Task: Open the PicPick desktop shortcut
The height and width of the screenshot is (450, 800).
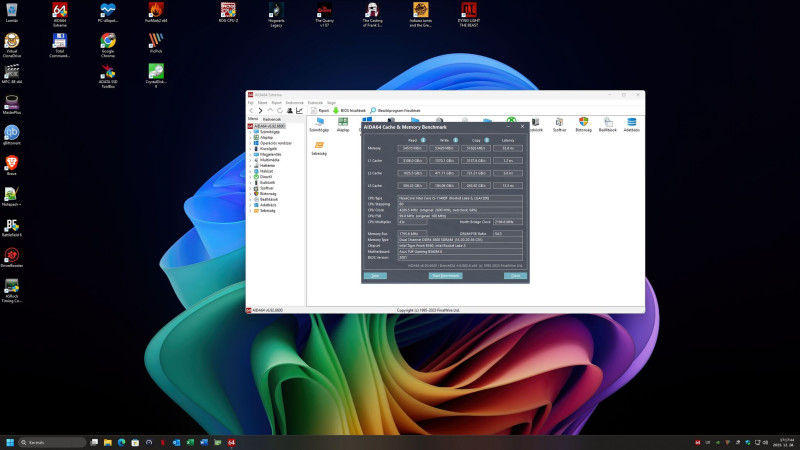Action: point(156,43)
